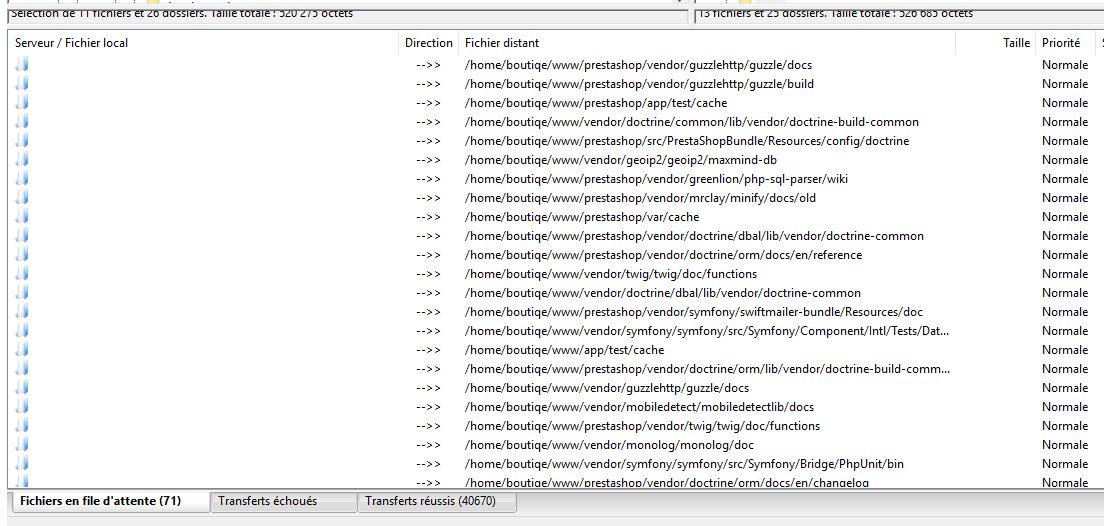1104x526 pixels.
Task: Select path /home/boutiqe/www/vendor/twig/twig/doc/functions
Action: click(x=611, y=274)
